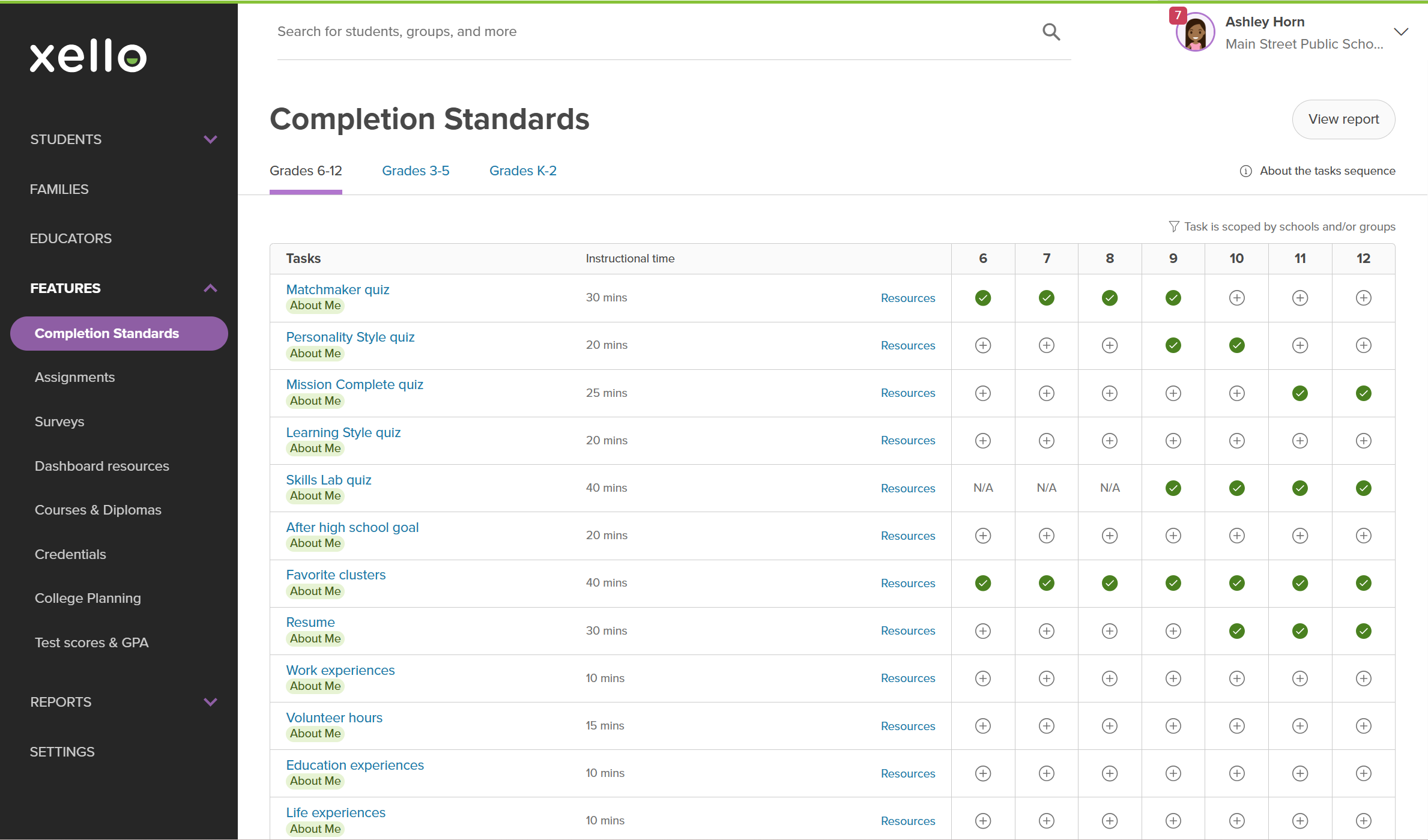The image size is (1428, 840).
Task: Add Learning Style quiz for grade 12
Action: coord(1363,441)
